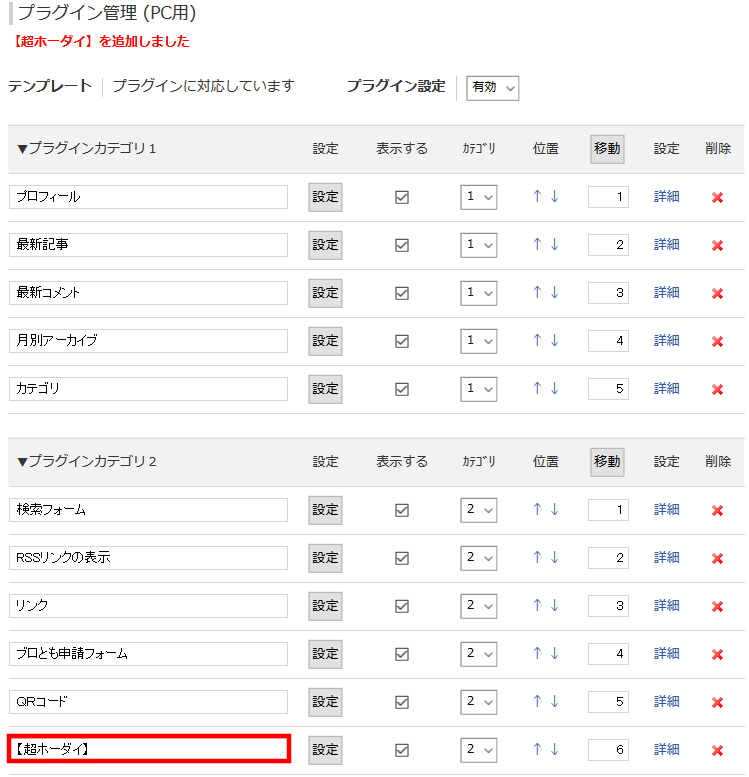Delete the 最新コメント plugin
The image size is (749, 777).
pos(717,294)
